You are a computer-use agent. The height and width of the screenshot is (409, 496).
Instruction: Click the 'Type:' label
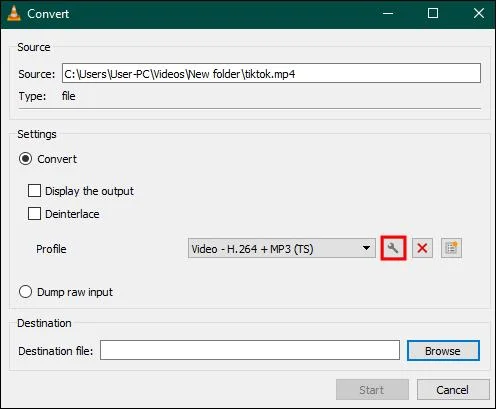pyautogui.click(x=32, y=96)
